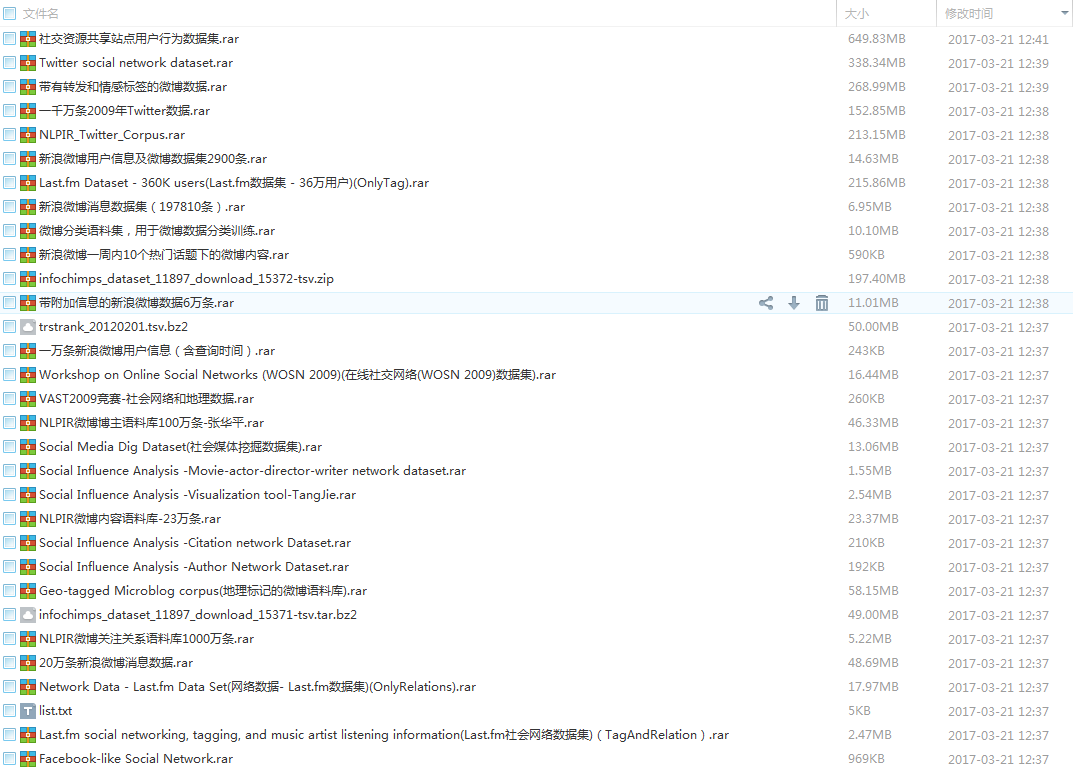Viewport: 1073px width, 780px height.
Task: Tick checkbox for Social Media Dig Dataset
Action: 9,447
